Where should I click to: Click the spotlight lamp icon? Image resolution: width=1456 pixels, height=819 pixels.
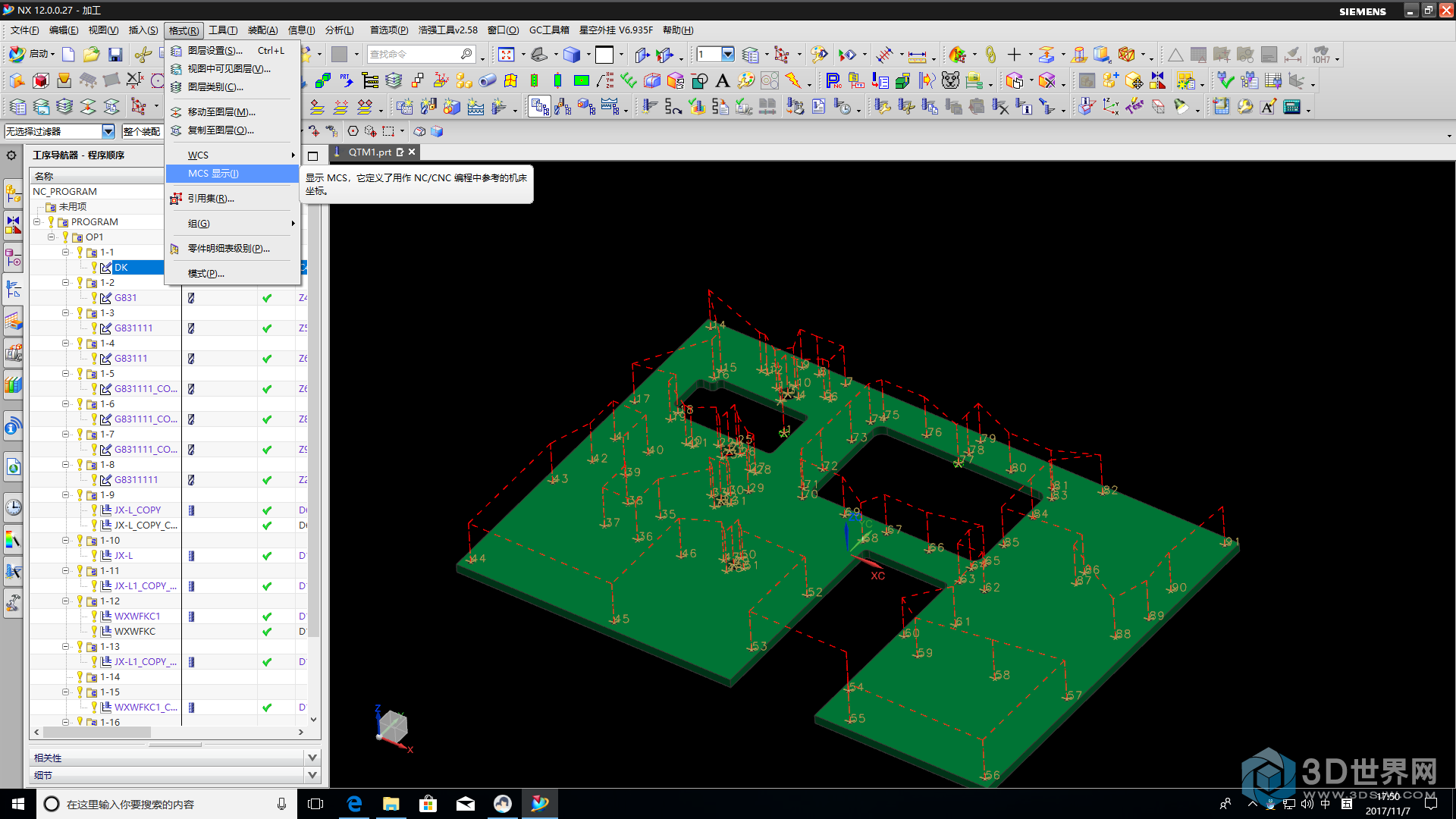tap(1181, 107)
